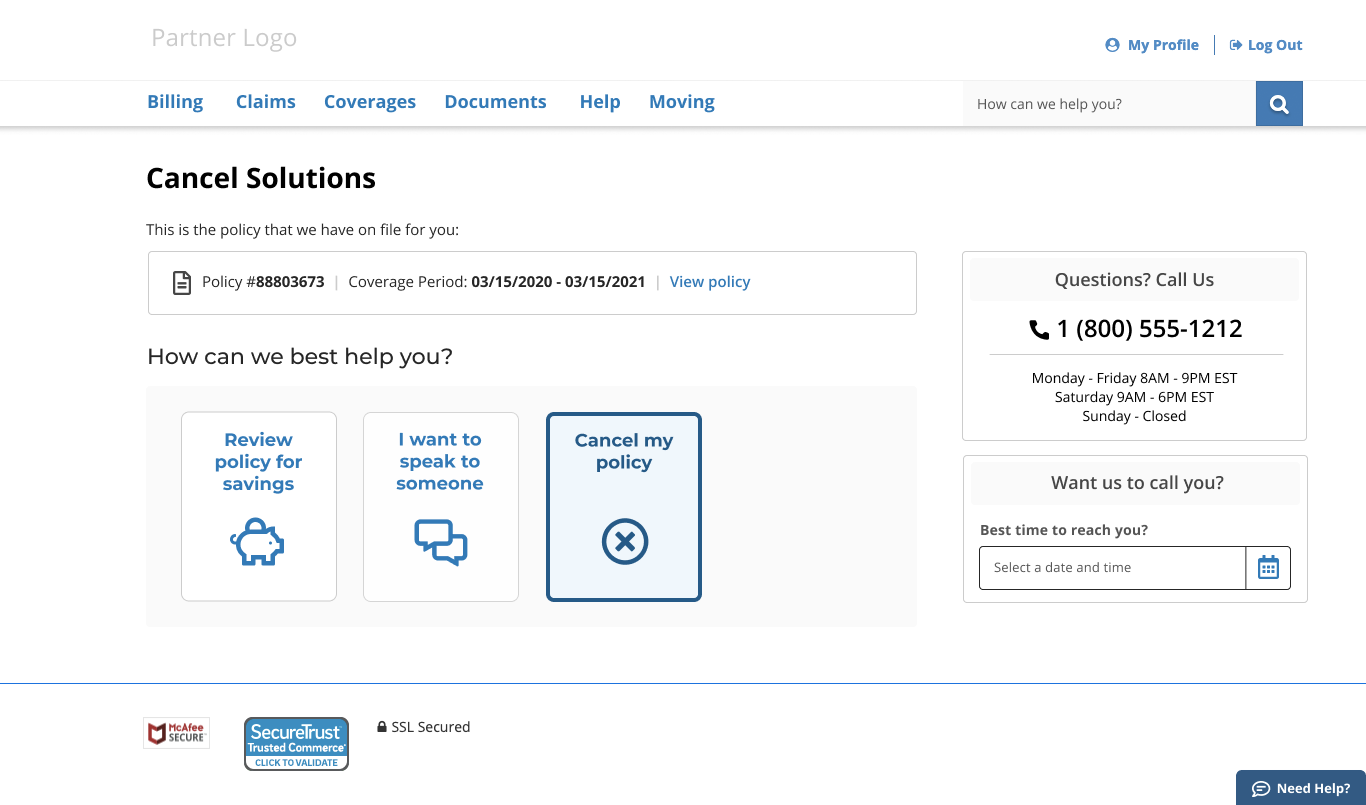Go to the Coverages section
This screenshot has height=805, width=1366.
pos(370,102)
